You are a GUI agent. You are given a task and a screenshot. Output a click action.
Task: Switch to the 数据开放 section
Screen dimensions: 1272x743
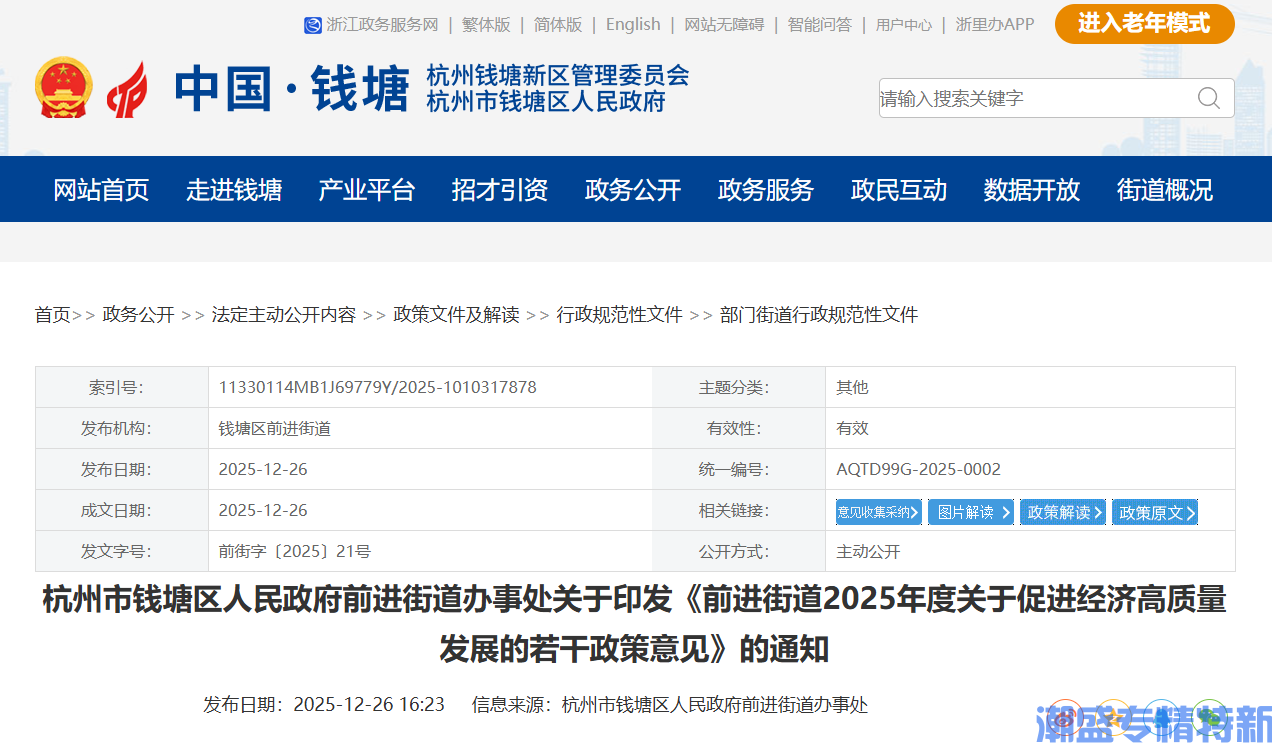(x=1032, y=190)
